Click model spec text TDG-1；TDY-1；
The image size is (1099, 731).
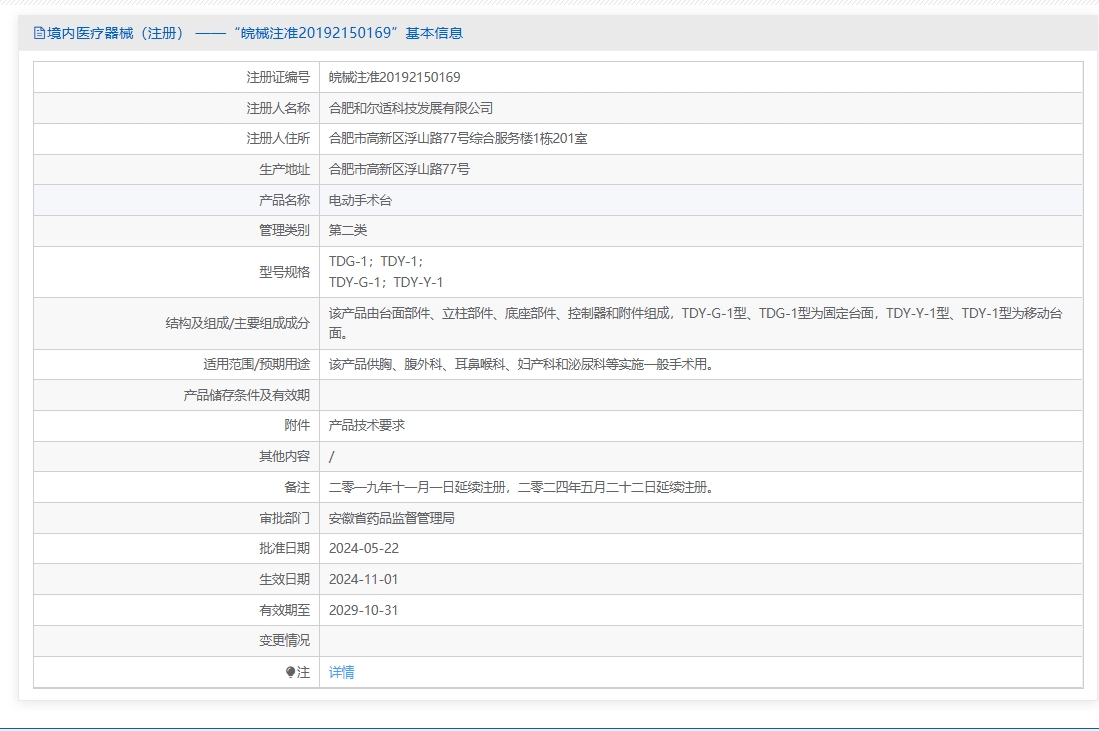pos(376,261)
